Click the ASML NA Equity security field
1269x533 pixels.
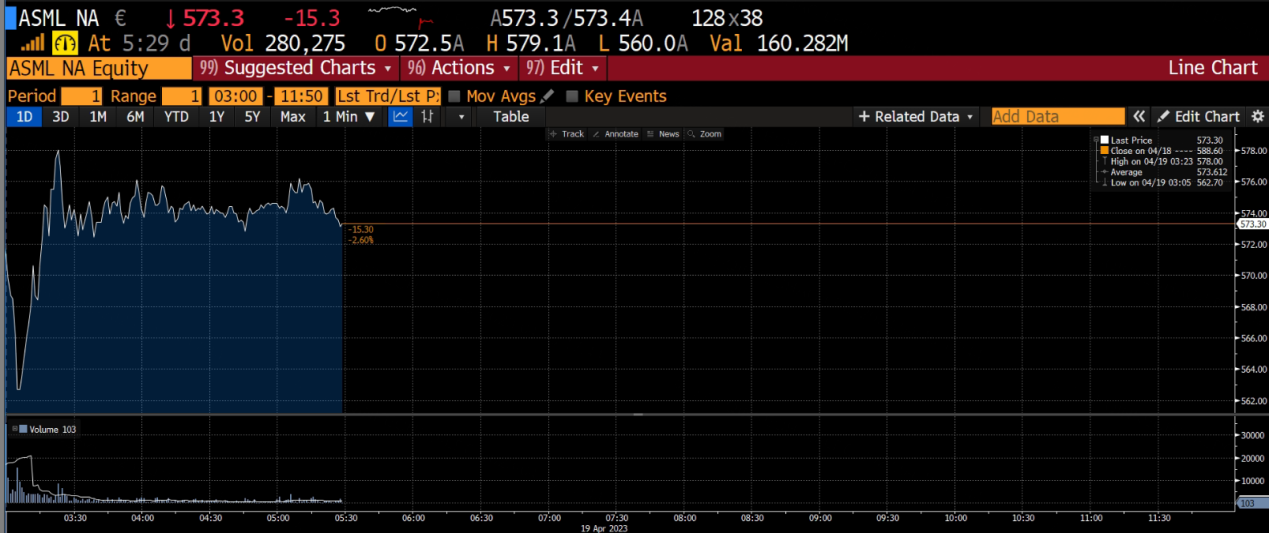point(98,68)
